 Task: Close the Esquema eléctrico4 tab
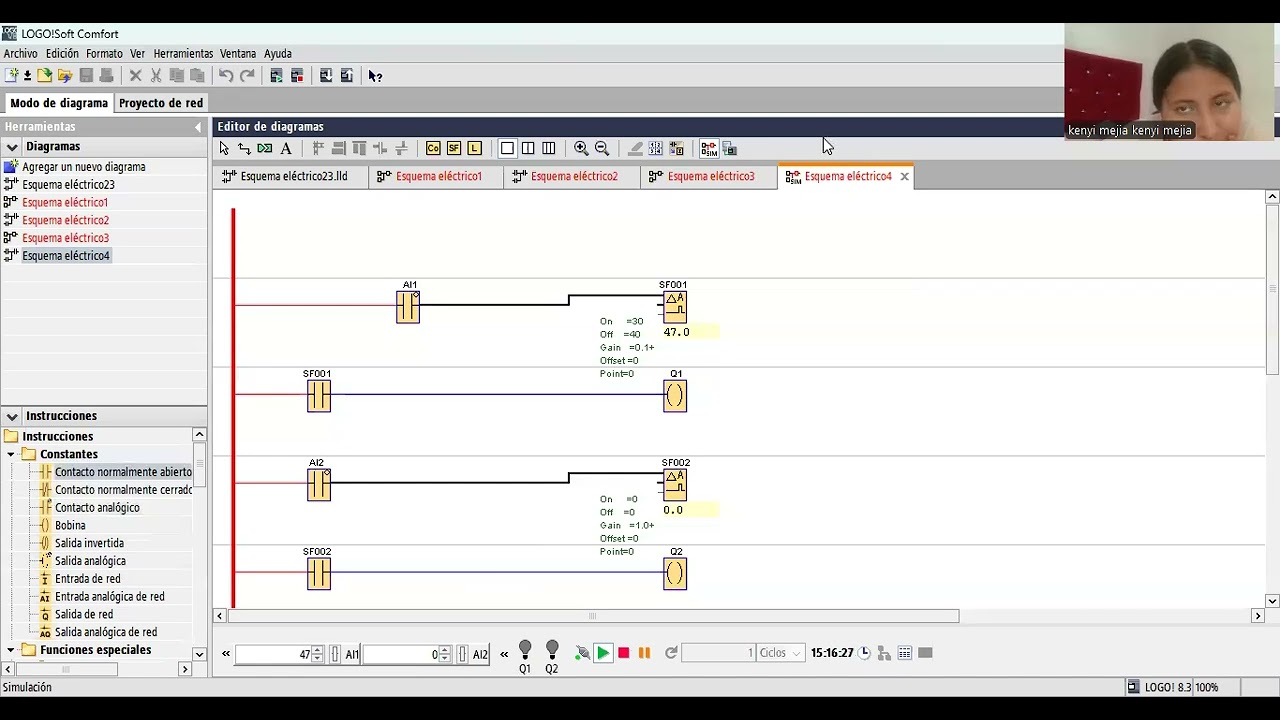pyautogui.click(x=904, y=176)
